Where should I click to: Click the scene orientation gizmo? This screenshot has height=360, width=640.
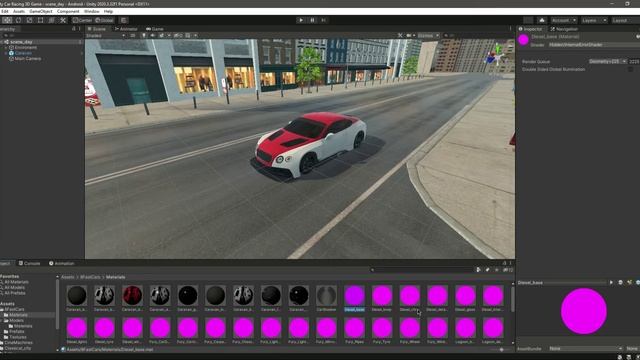pyautogui.click(x=496, y=56)
